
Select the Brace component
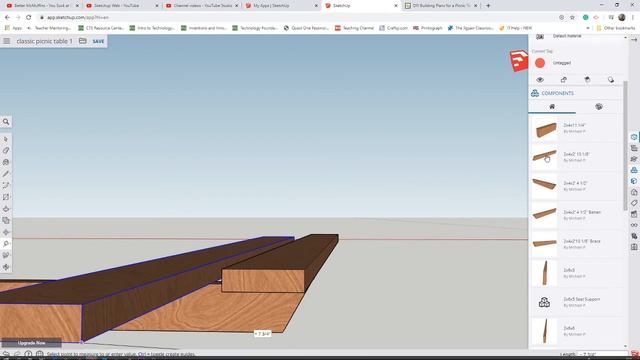coord(576,244)
